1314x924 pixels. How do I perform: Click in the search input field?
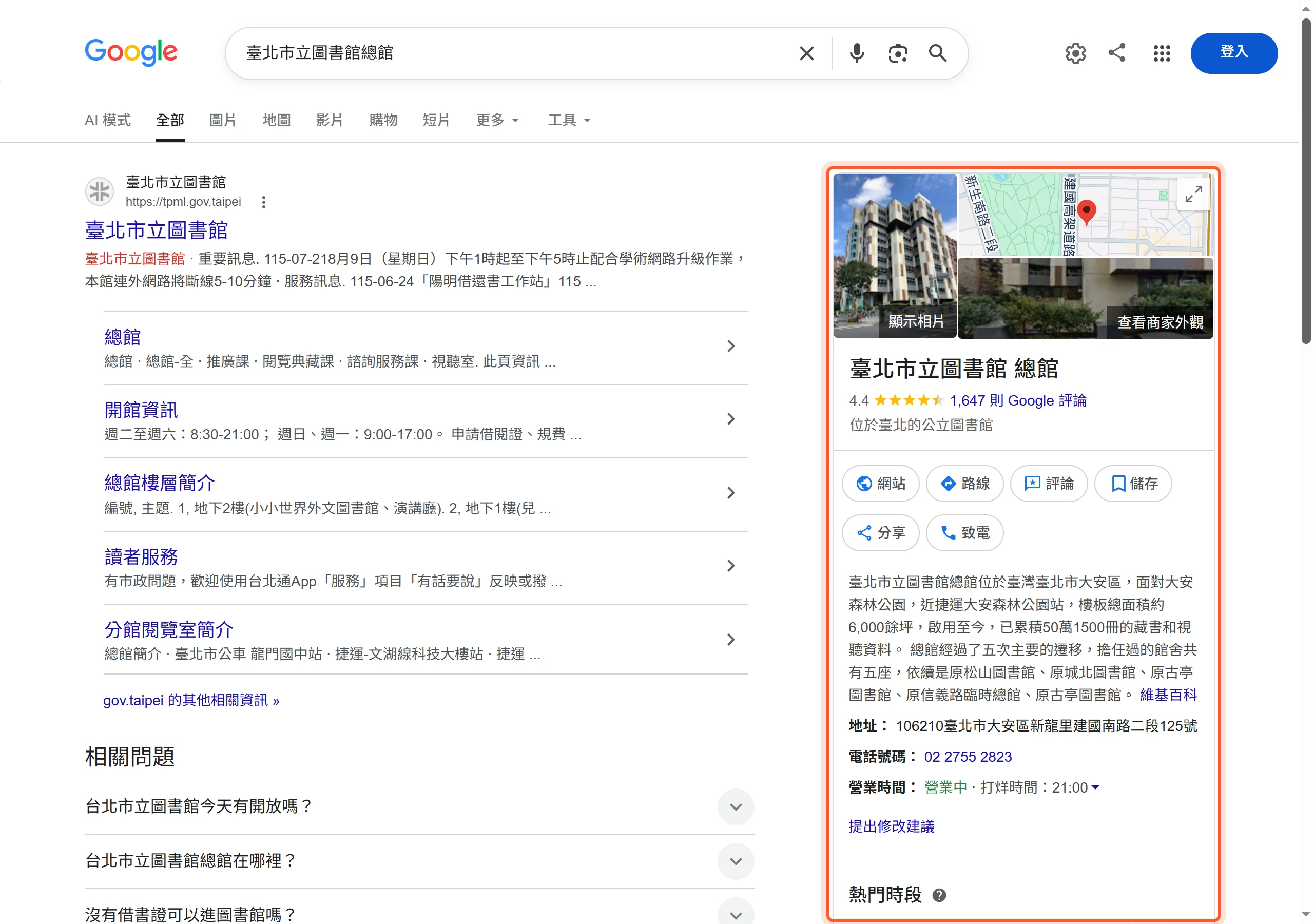click(x=515, y=53)
